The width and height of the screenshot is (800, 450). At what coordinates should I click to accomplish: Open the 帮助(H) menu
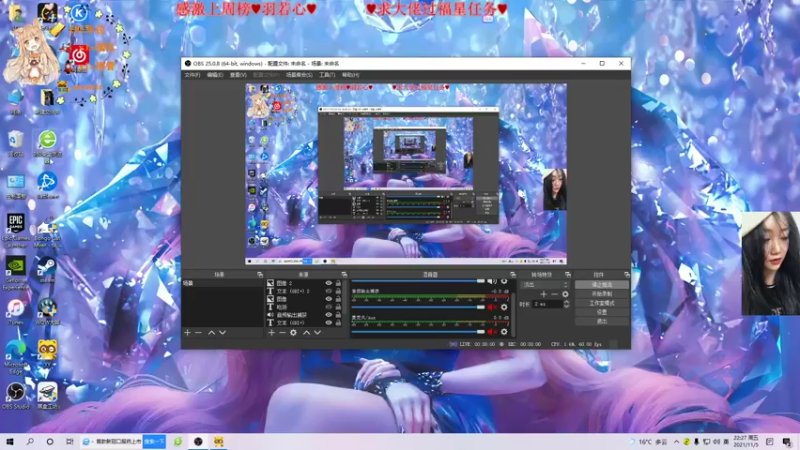351,75
